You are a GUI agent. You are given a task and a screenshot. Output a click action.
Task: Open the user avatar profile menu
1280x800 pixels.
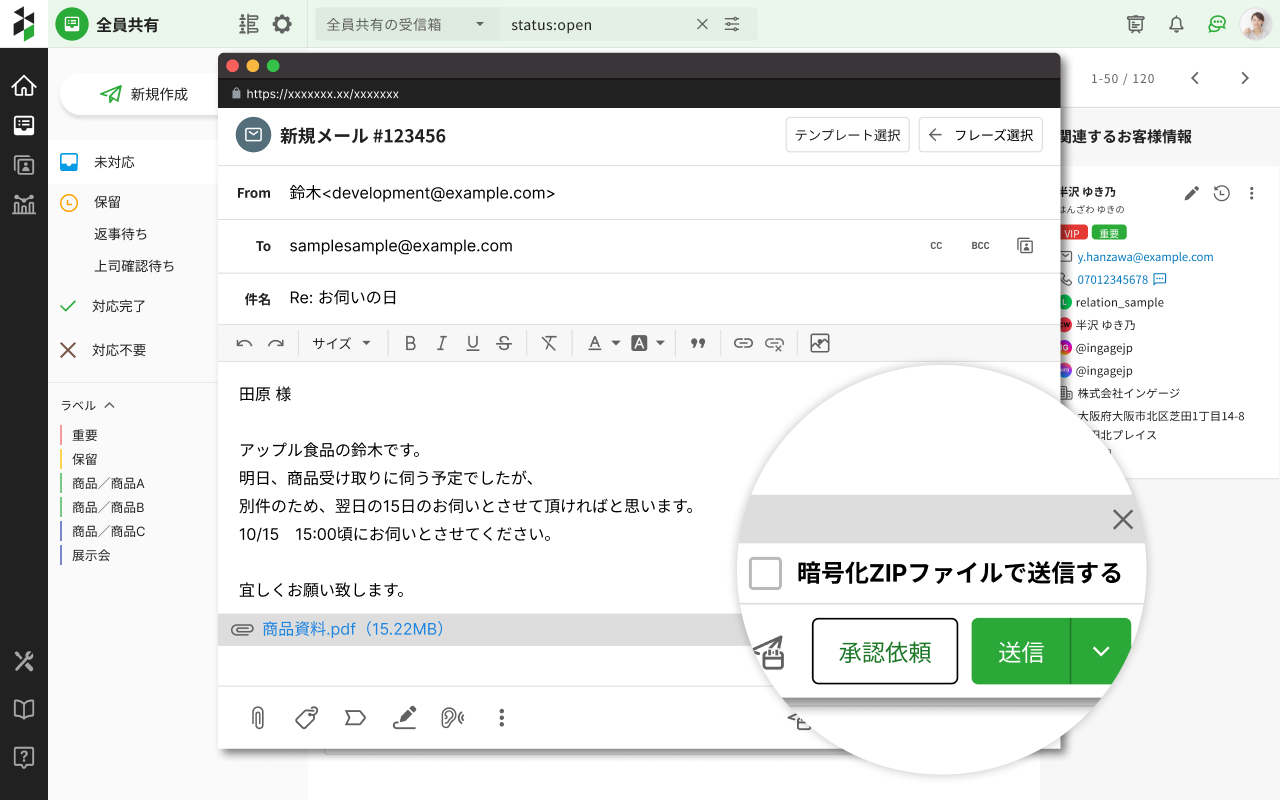[x=1256, y=24]
